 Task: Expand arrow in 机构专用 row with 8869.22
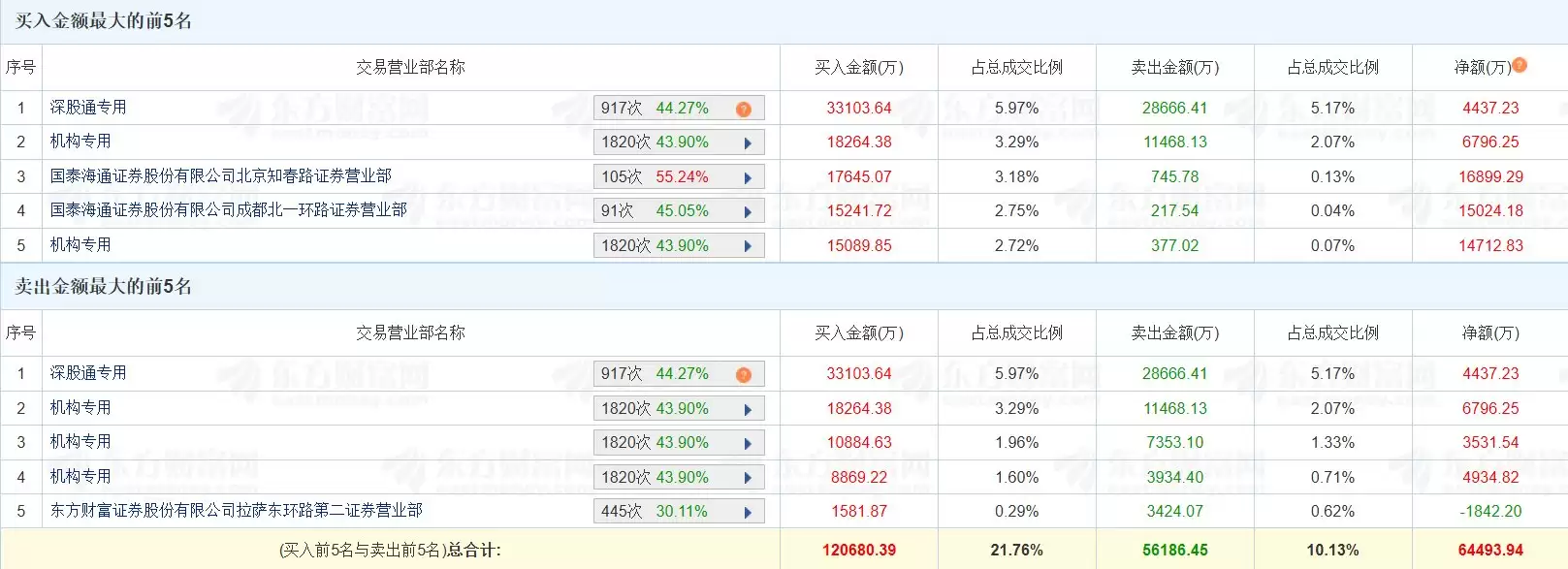[748, 478]
